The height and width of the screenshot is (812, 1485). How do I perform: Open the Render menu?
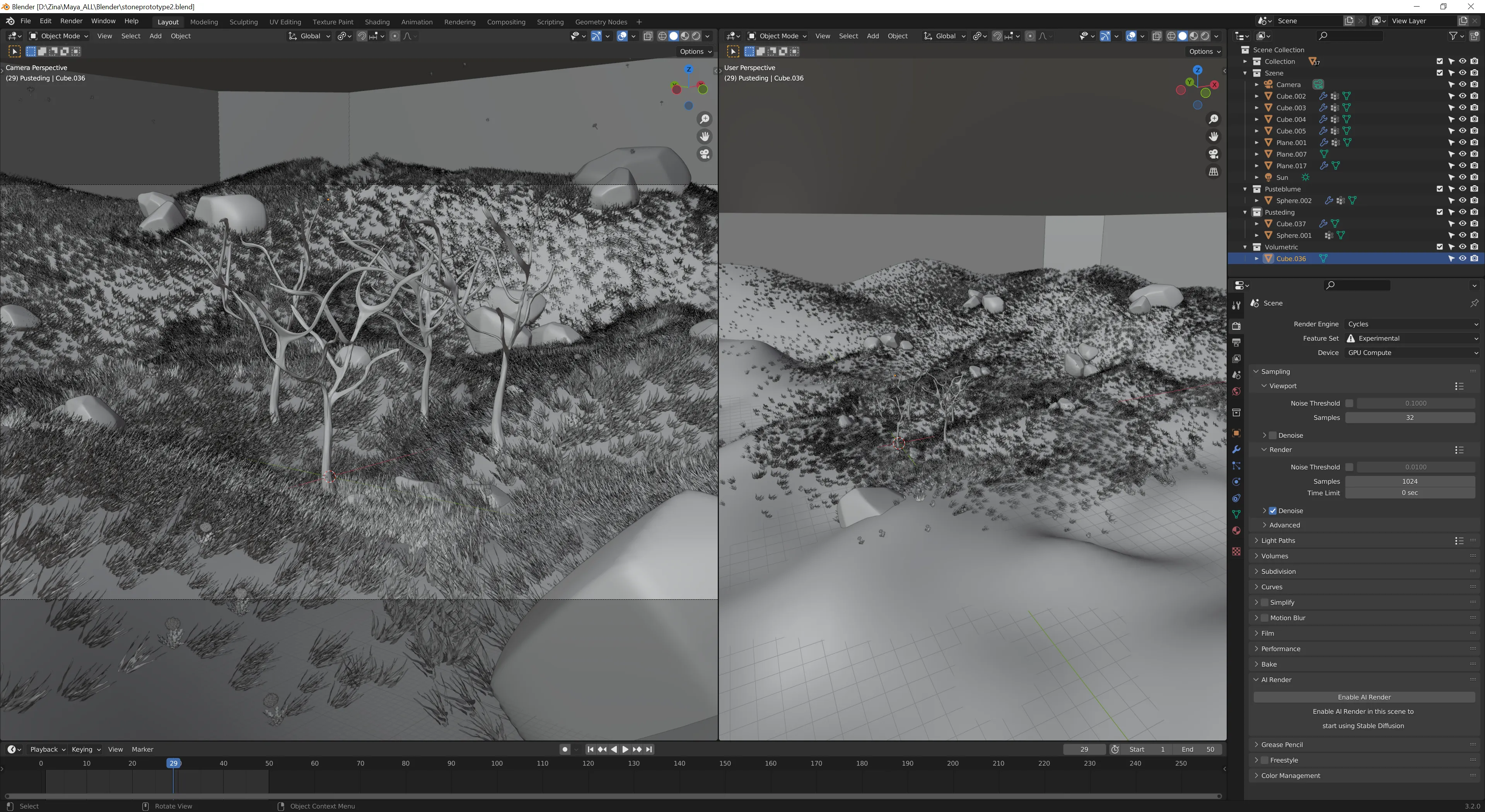point(71,21)
